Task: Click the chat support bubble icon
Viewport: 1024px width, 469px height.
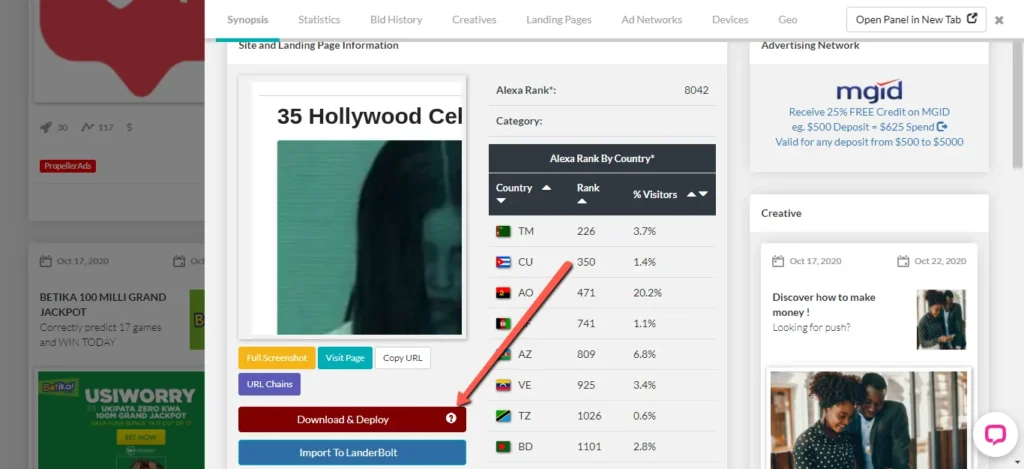Action: (994, 434)
